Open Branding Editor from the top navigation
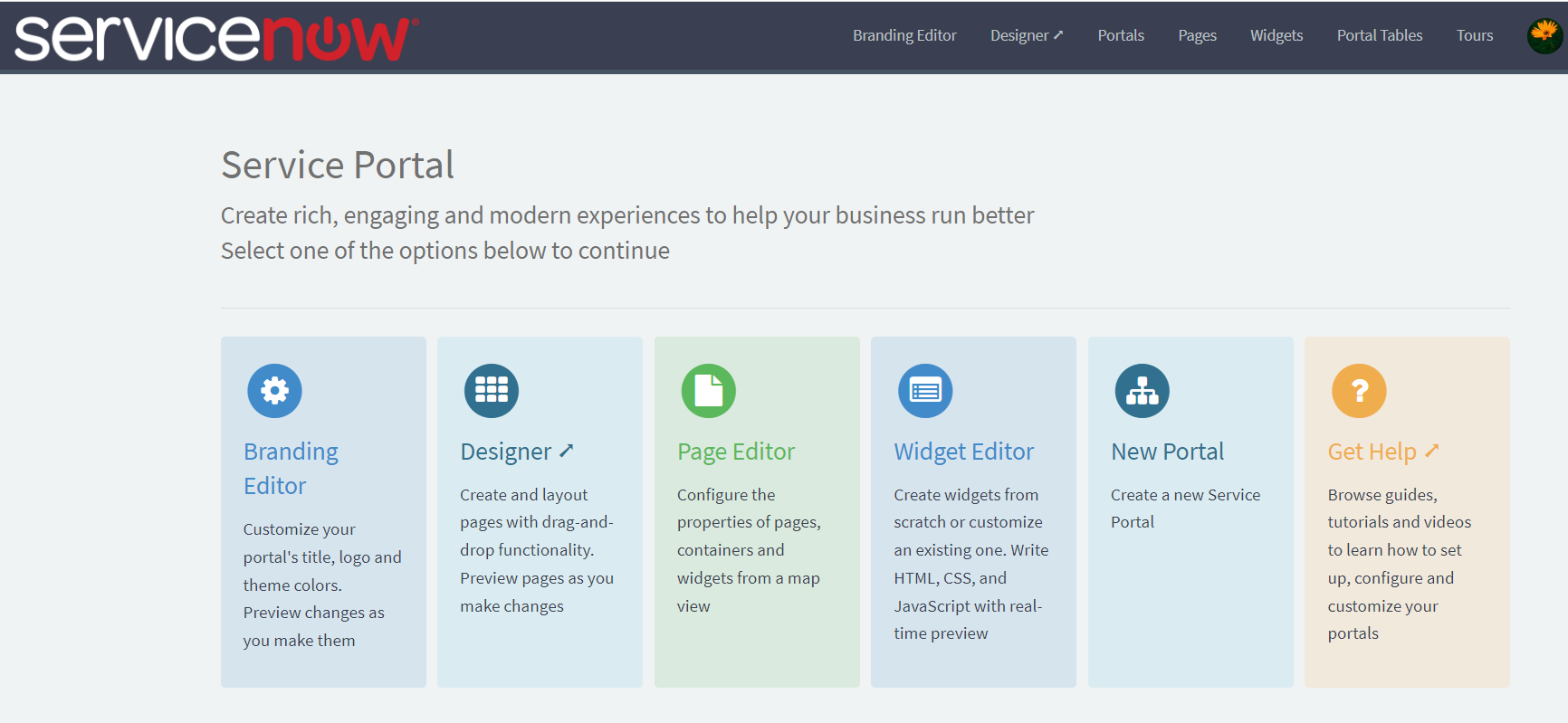This screenshot has width=1568, height=723. [904, 35]
